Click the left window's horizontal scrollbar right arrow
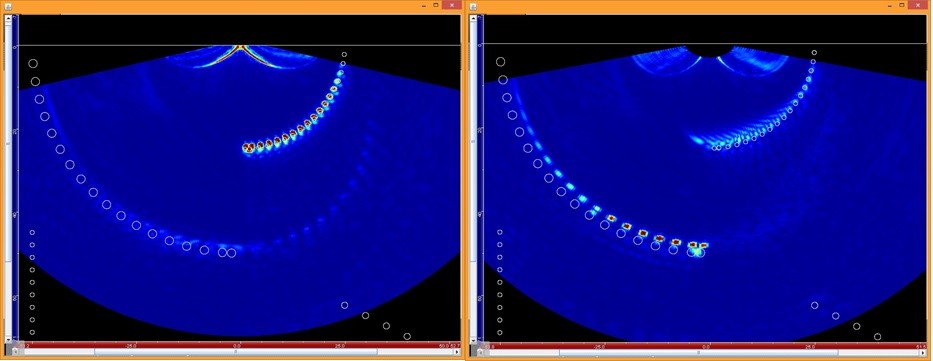Image resolution: width=933 pixels, height=361 pixels. click(457, 352)
